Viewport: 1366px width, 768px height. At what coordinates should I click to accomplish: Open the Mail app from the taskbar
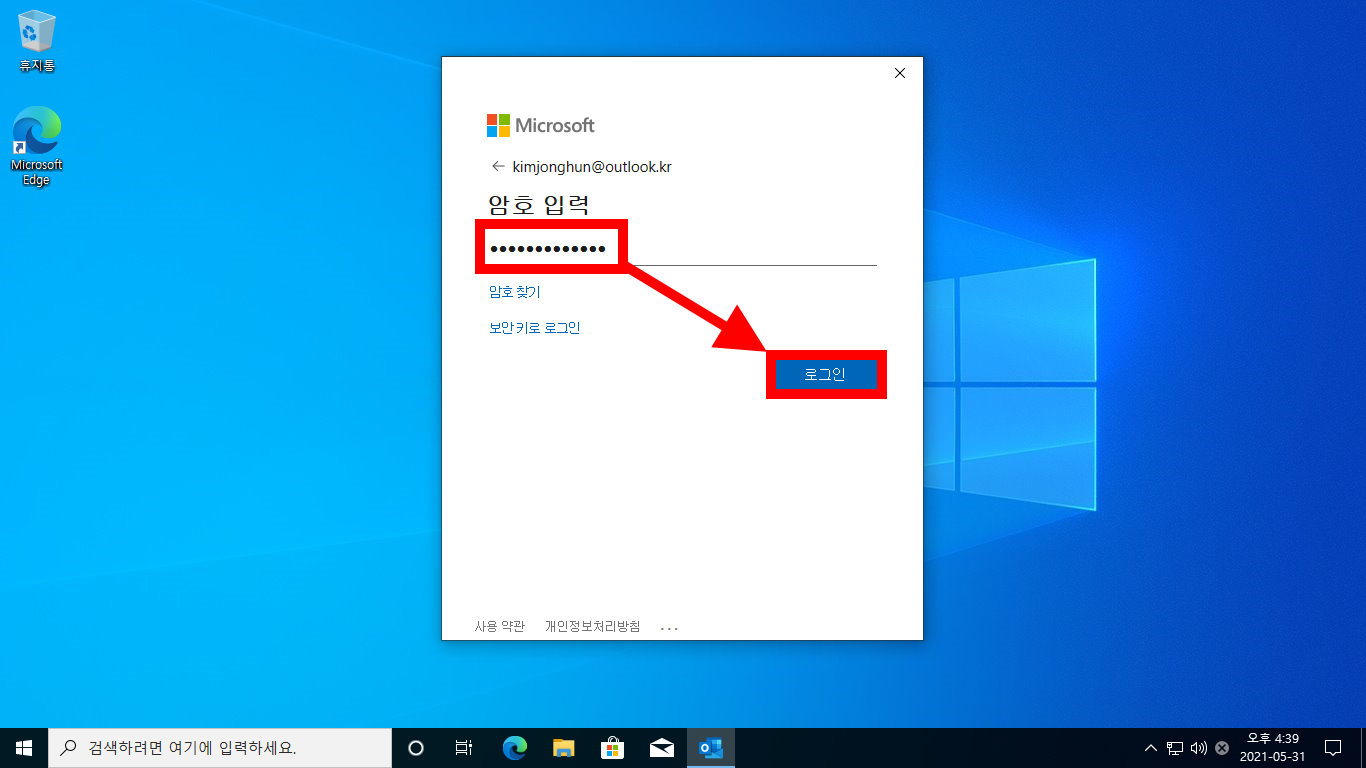click(661, 747)
